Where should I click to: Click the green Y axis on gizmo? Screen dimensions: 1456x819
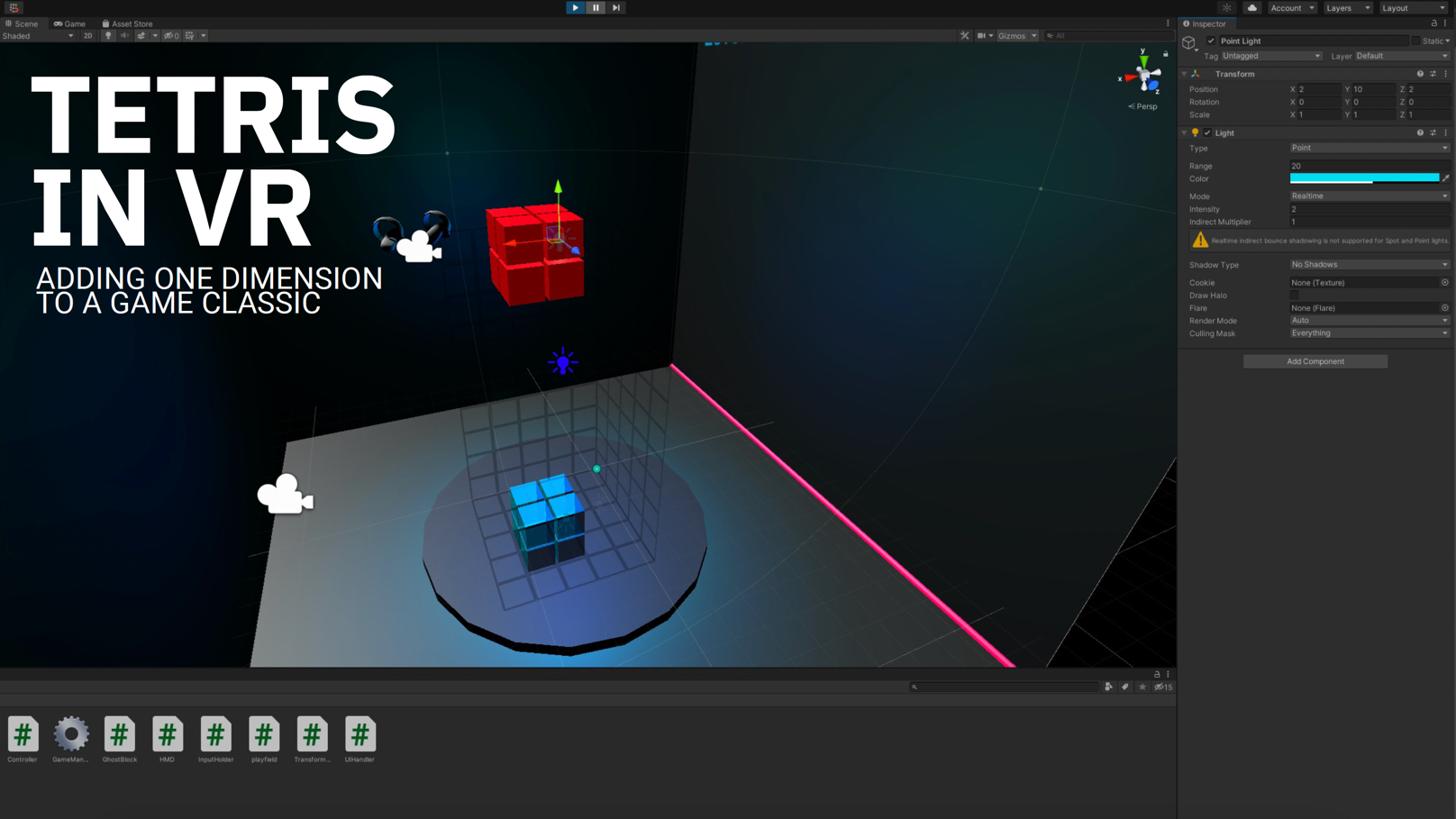(1143, 61)
